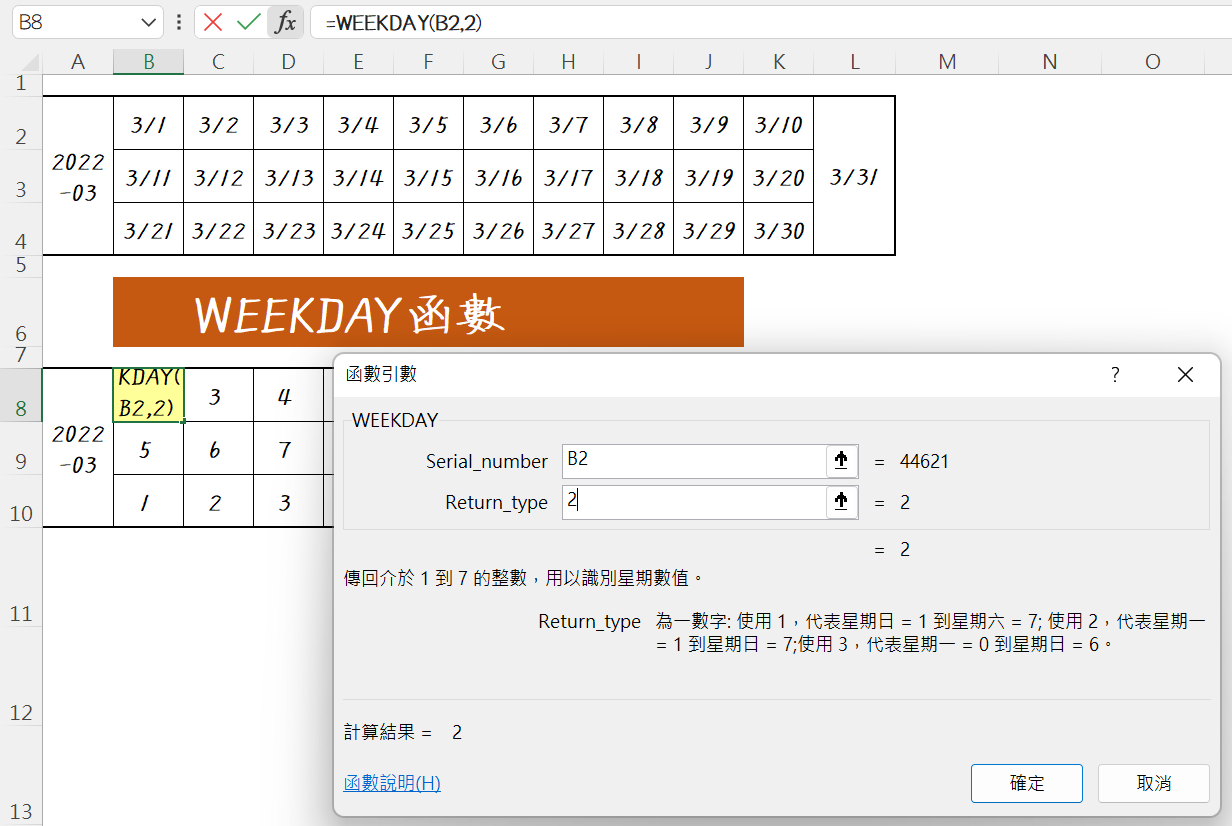Select the cell containing 3/19

click(709, 177)
